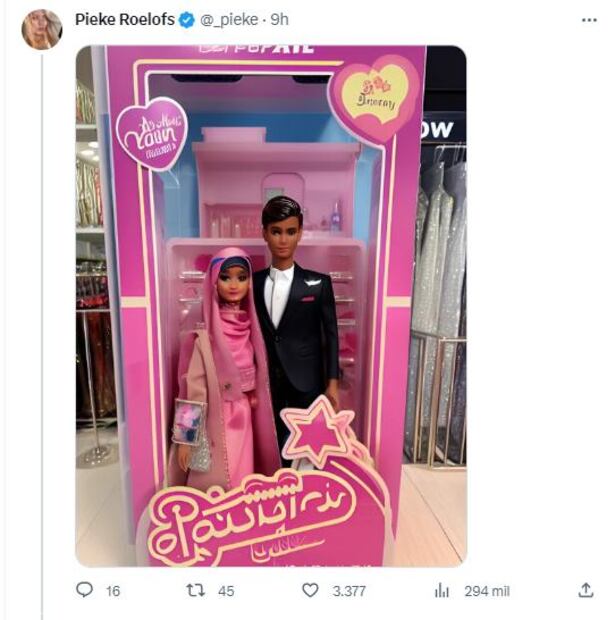Click the 294 mil views count
The height and width of the screenshot is (620, 615).
coord(487,591)
